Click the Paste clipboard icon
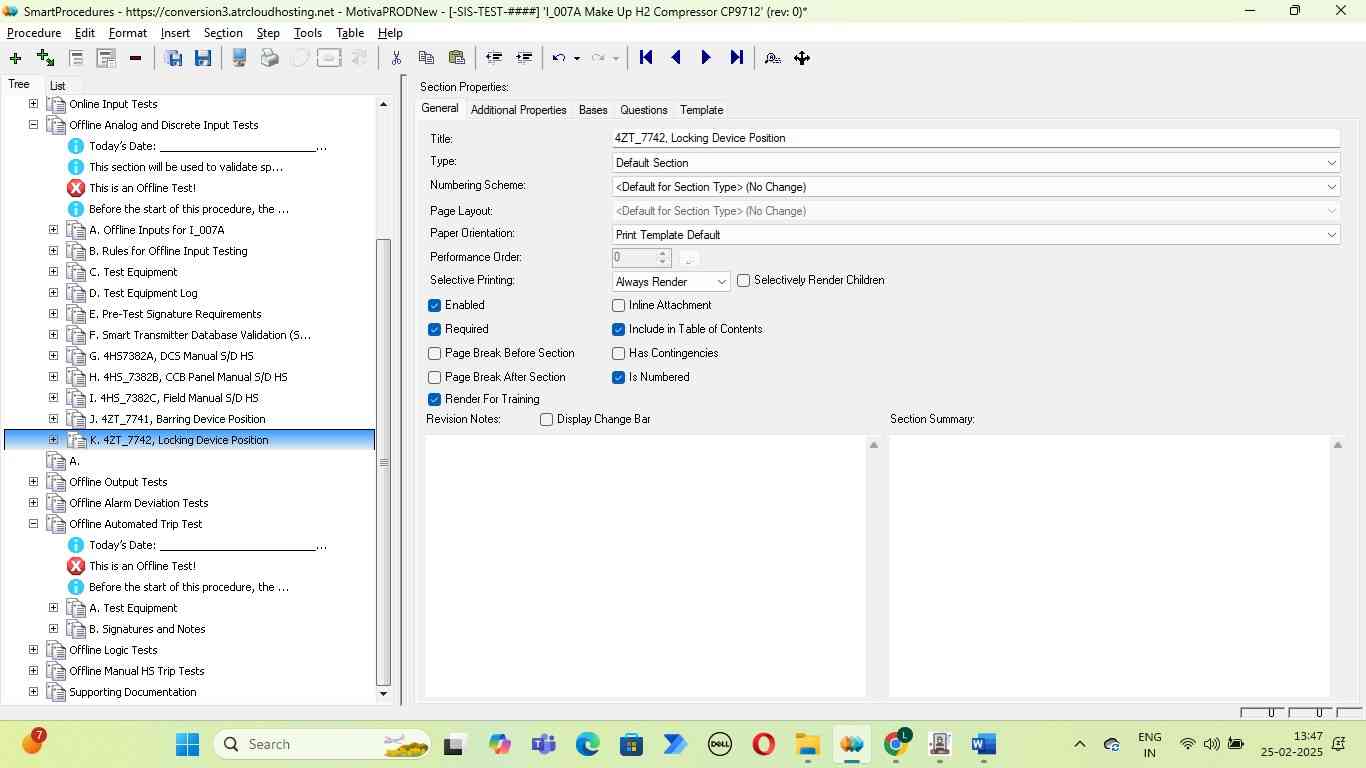The height and width of the screenshot is (768, 1366). coord(457,58)
